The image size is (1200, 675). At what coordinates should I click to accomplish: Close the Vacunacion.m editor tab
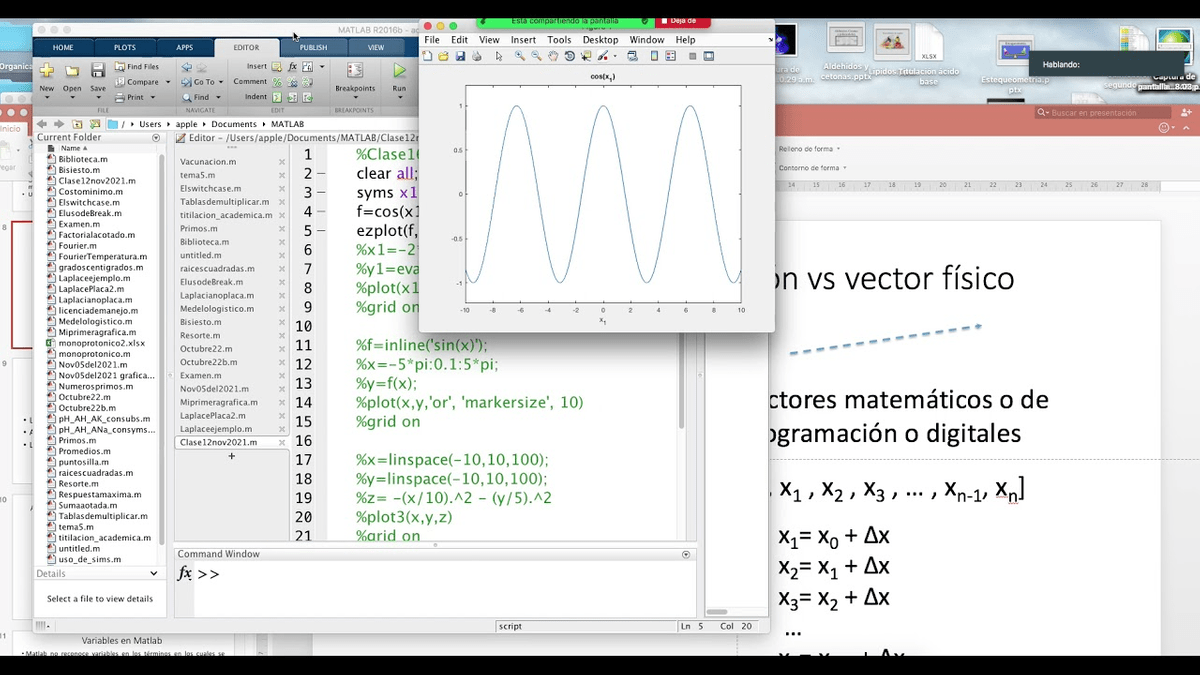282,161
